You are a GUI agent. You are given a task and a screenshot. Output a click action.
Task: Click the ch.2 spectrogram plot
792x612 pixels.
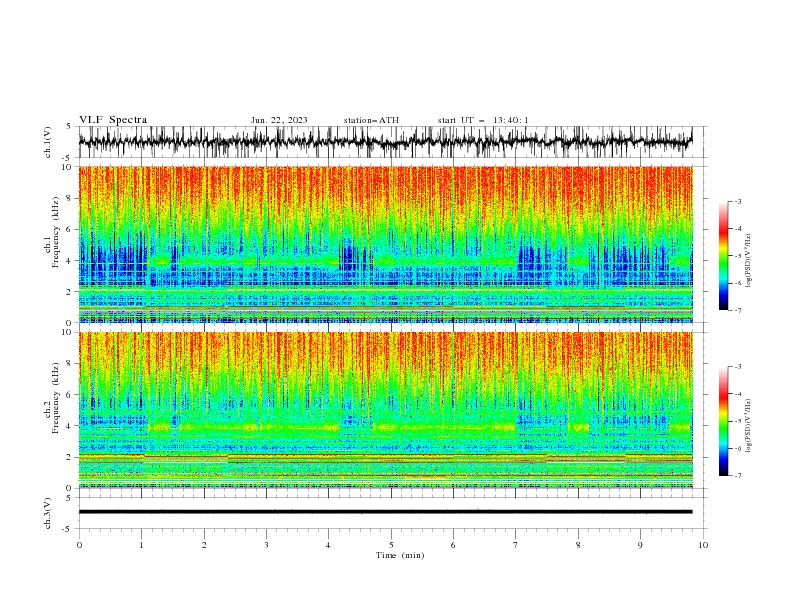pyautogui.click(x=385, y=410)
